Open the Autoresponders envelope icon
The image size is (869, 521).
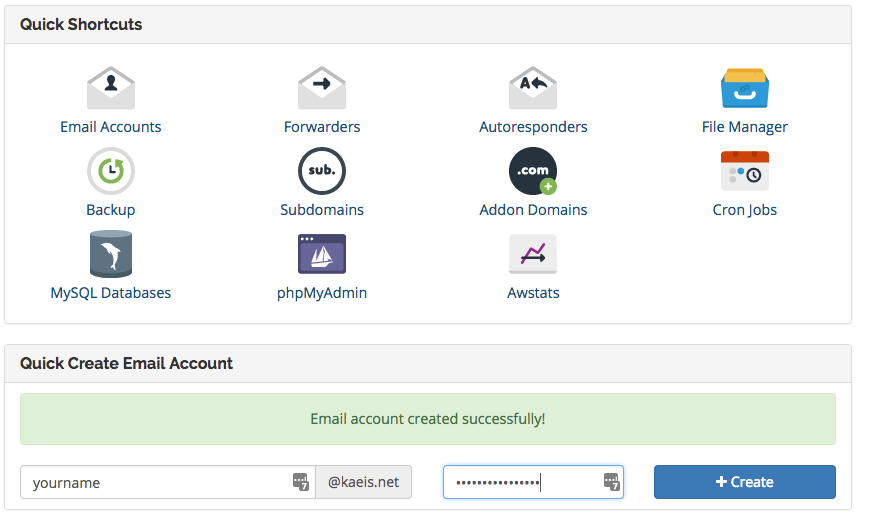[533, 88]
